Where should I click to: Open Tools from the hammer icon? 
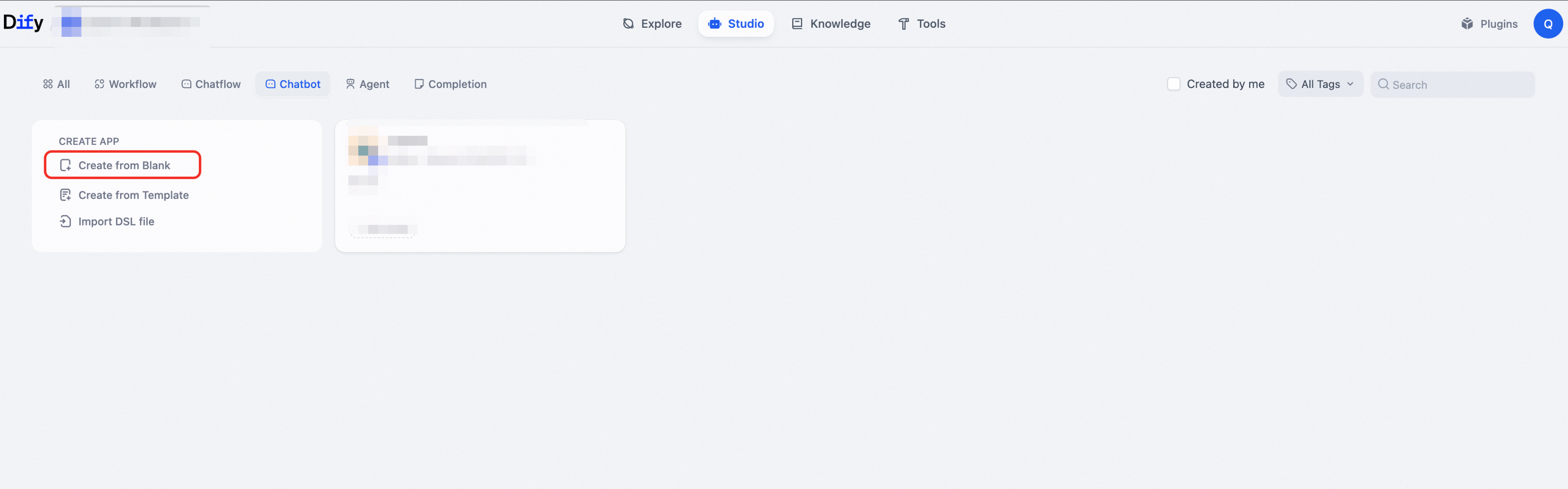coord(903,24)
